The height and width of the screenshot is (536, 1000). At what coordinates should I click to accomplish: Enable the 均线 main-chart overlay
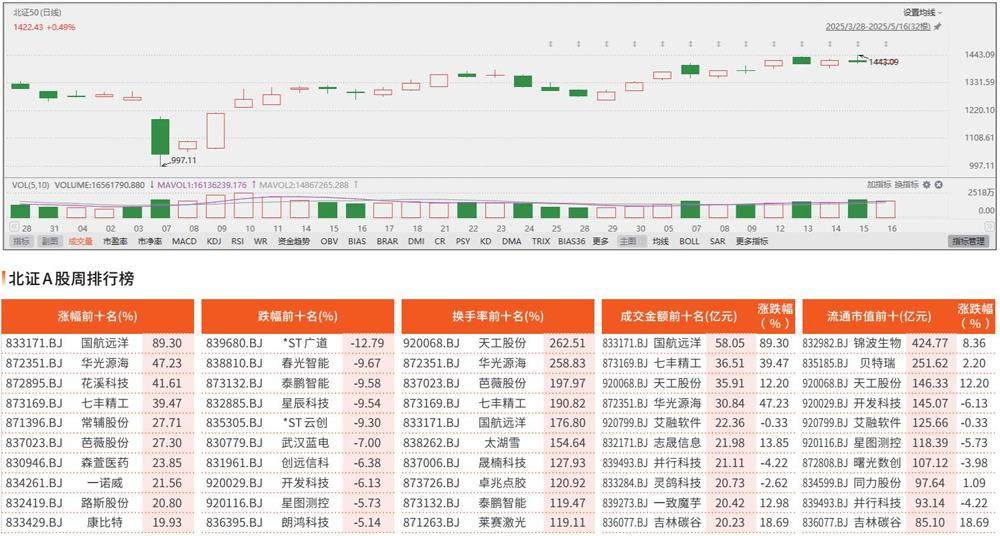coord(660,241)
